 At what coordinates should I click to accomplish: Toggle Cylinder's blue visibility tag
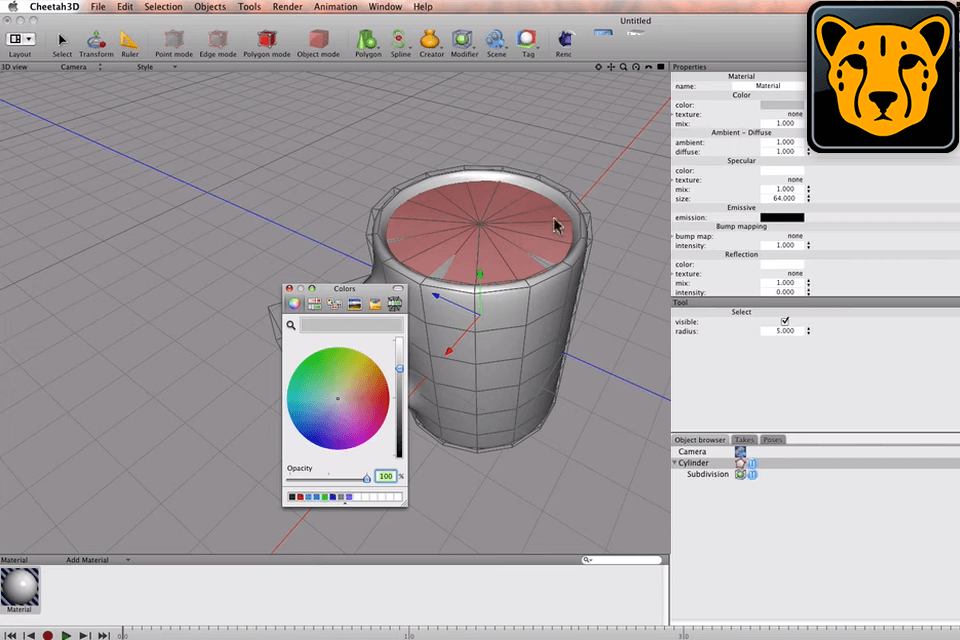(x=752, y=463)
